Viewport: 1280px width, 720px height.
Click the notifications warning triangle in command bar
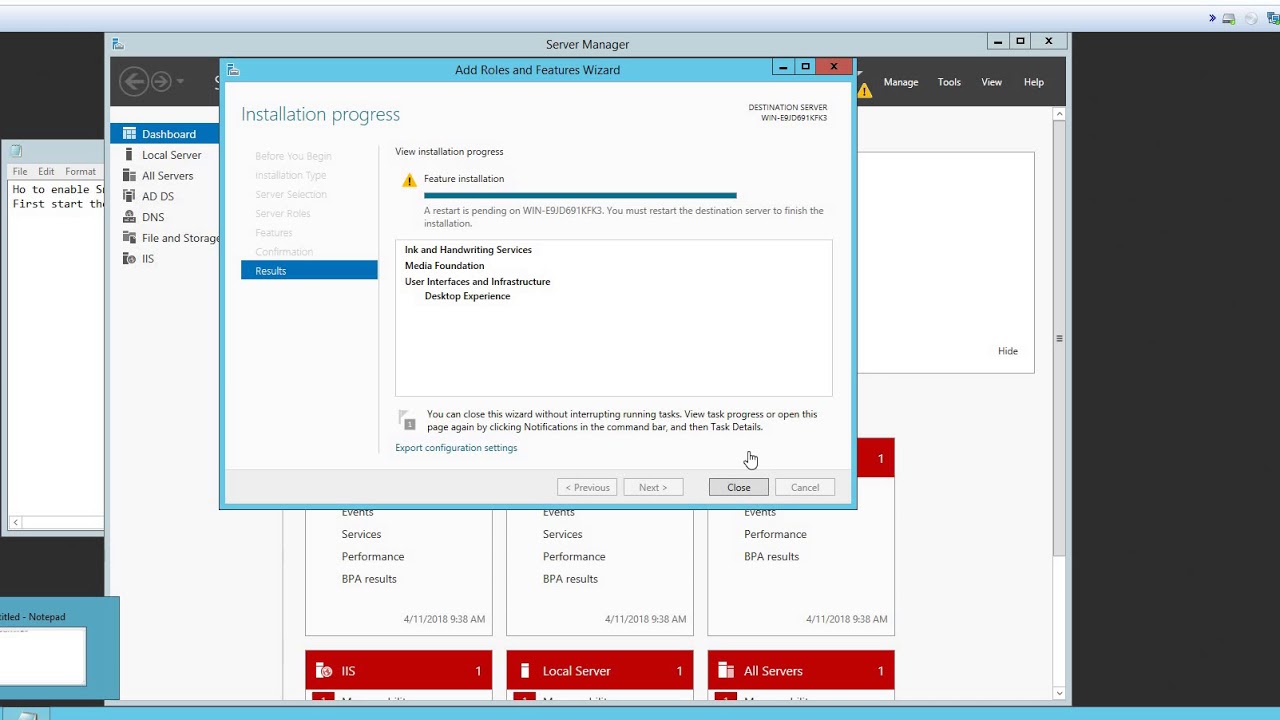pyautogui.click(x=864, y=90)
